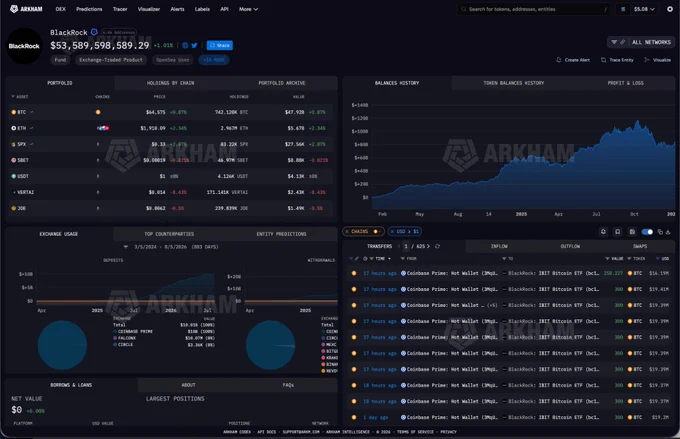Click the ETH coin icon in portfolio
The height and width of the screenshot is (439, 680).
[x=13, y=128]
